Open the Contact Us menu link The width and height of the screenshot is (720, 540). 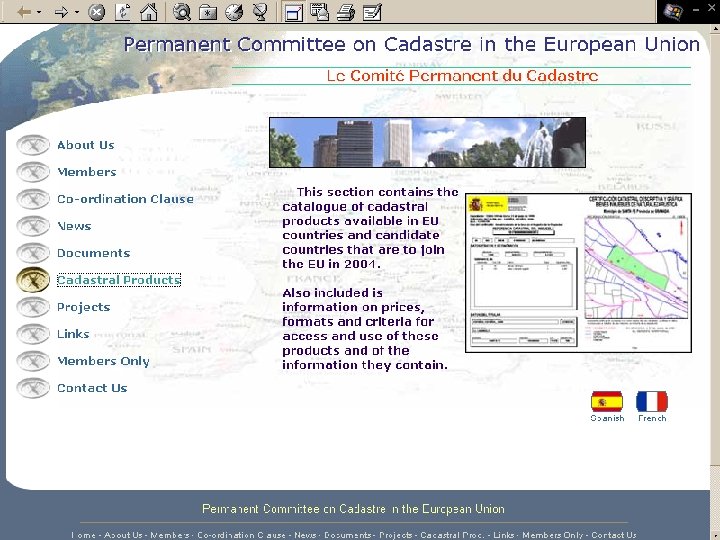pos(92,388)
